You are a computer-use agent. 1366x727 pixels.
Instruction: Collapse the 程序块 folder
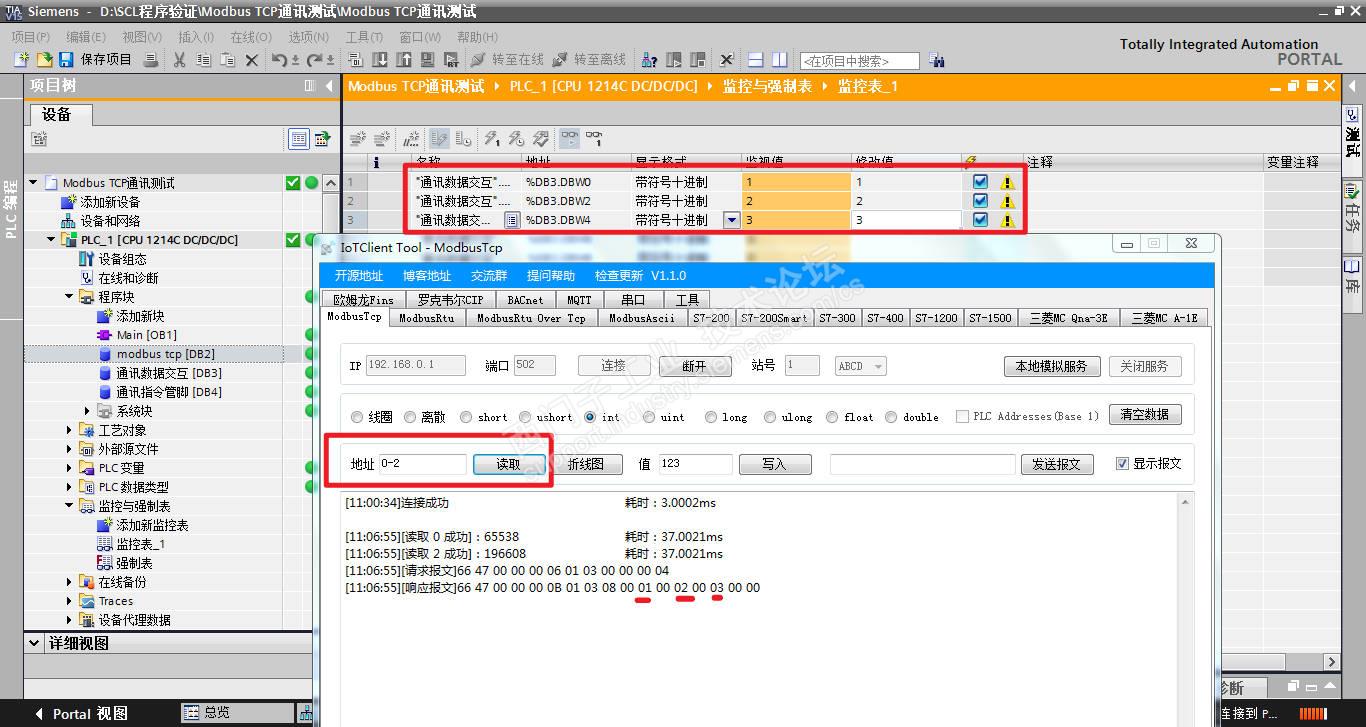coord(70,297)
